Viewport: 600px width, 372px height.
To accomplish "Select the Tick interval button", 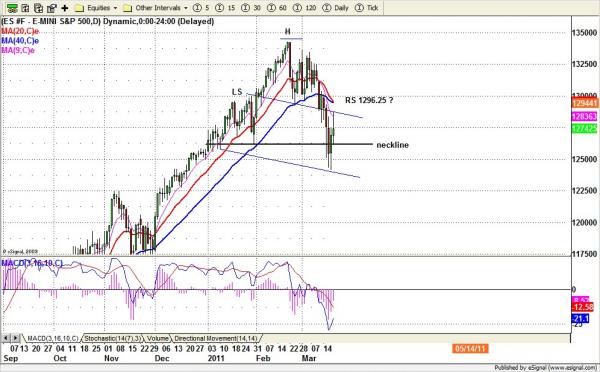I will 367,8.
